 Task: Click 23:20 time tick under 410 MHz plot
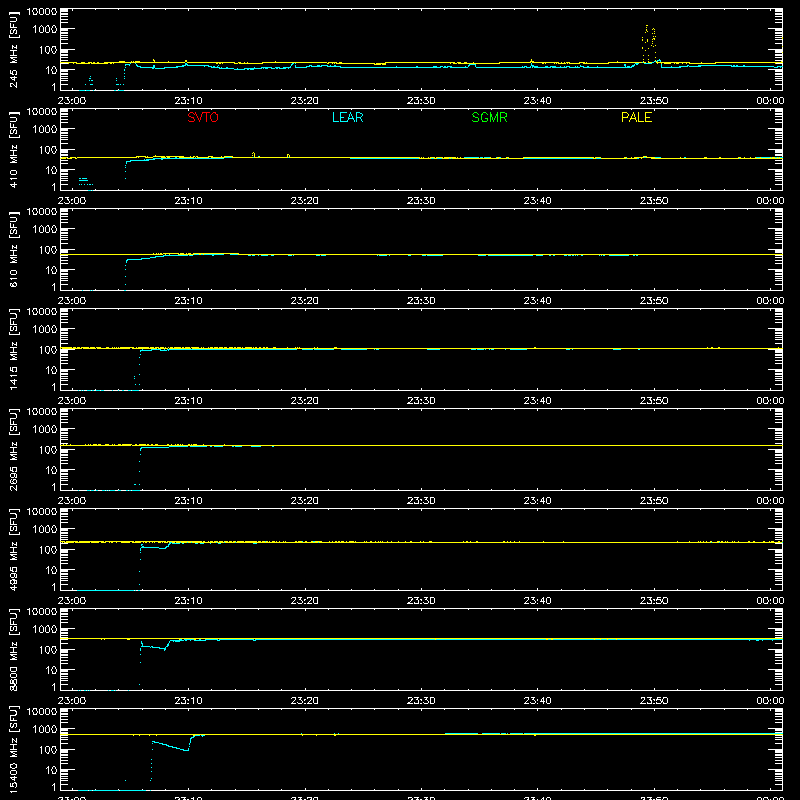point(305,201)
